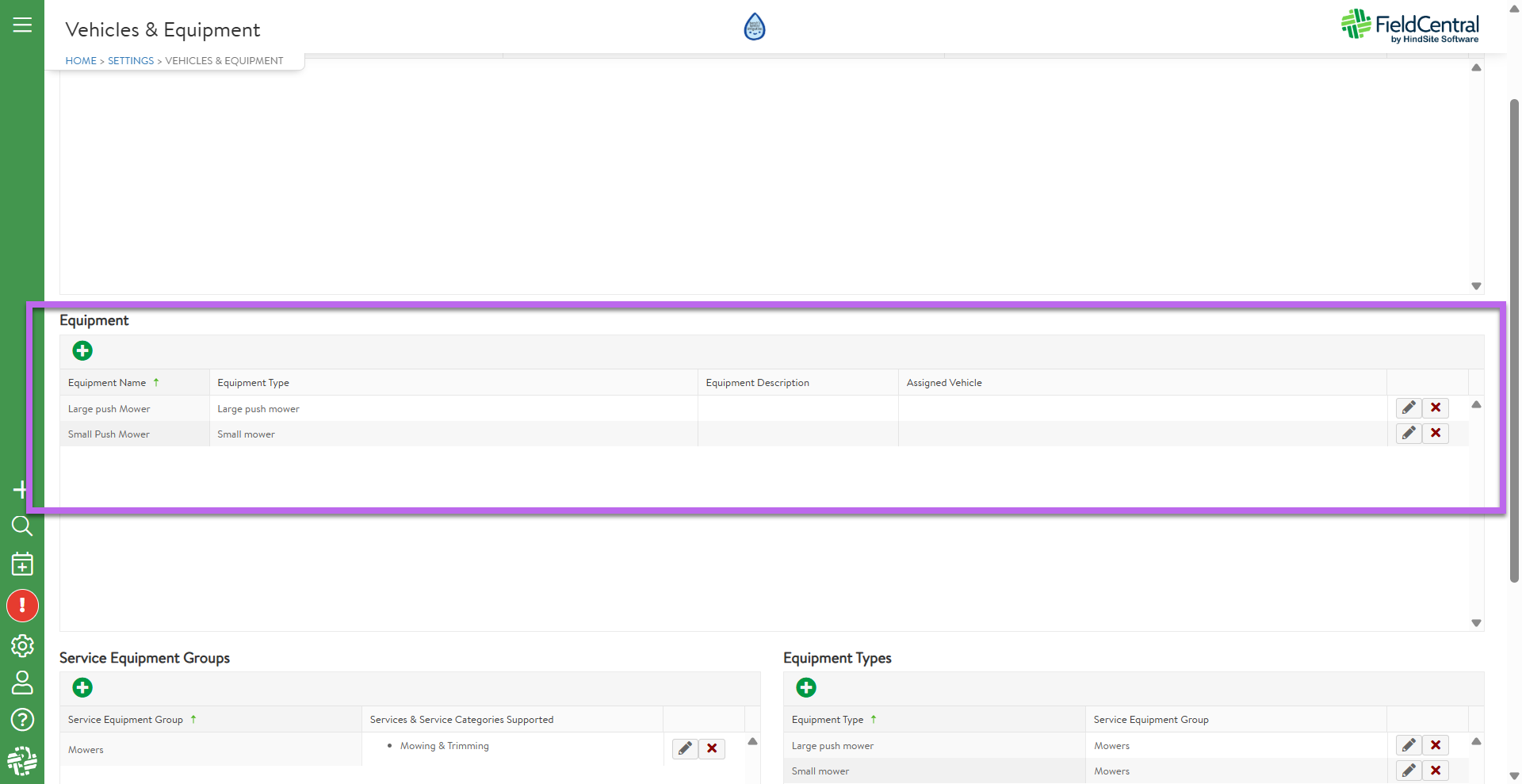Navigate to SETTINGS breadcrumb link
Screen dimensions: 1522x784
pyautogui.click(x=131, y=61)
